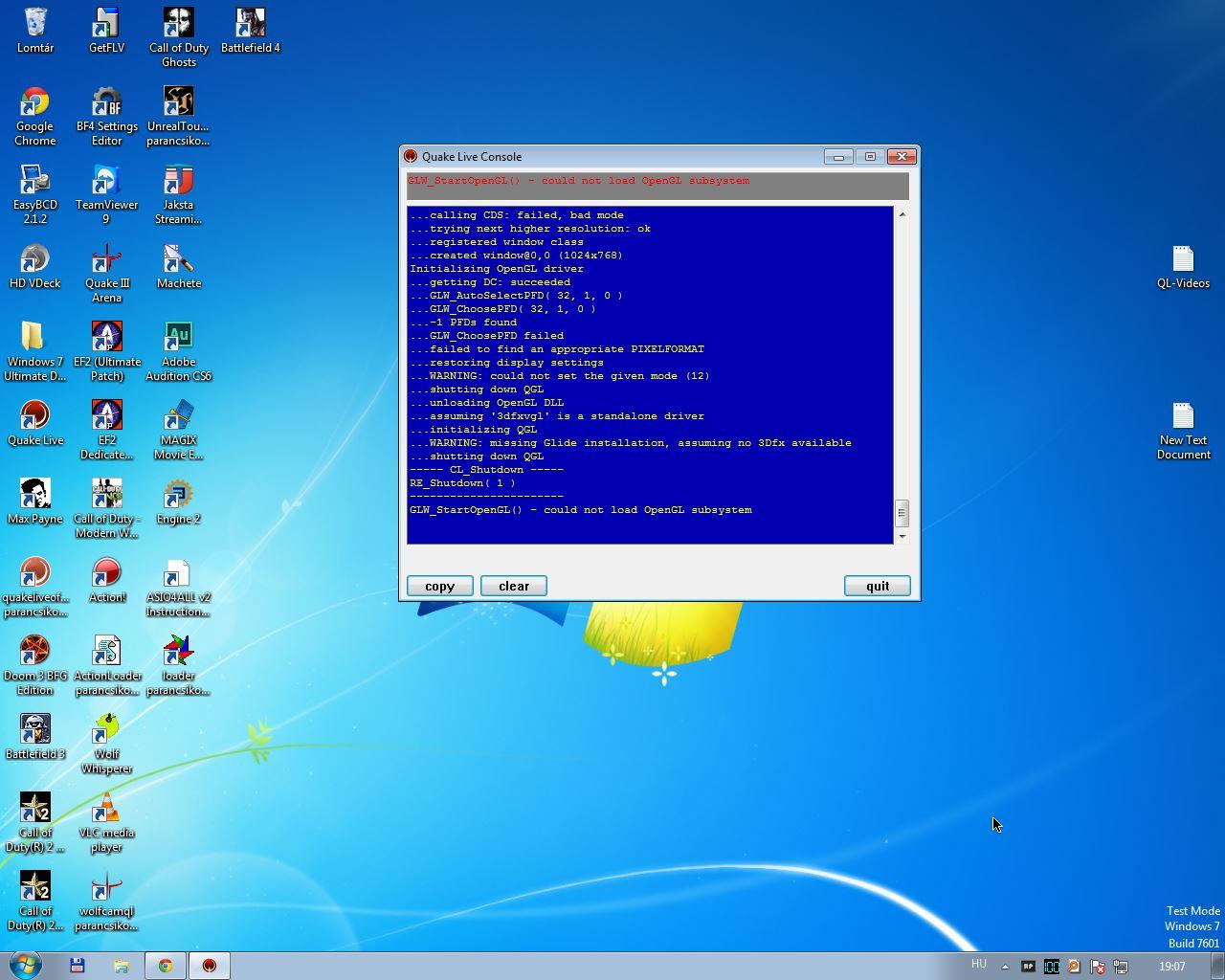Screen dimensions: 1225x980
Task: Select the Machete desktop icon
Action: (x=179, y=266)
